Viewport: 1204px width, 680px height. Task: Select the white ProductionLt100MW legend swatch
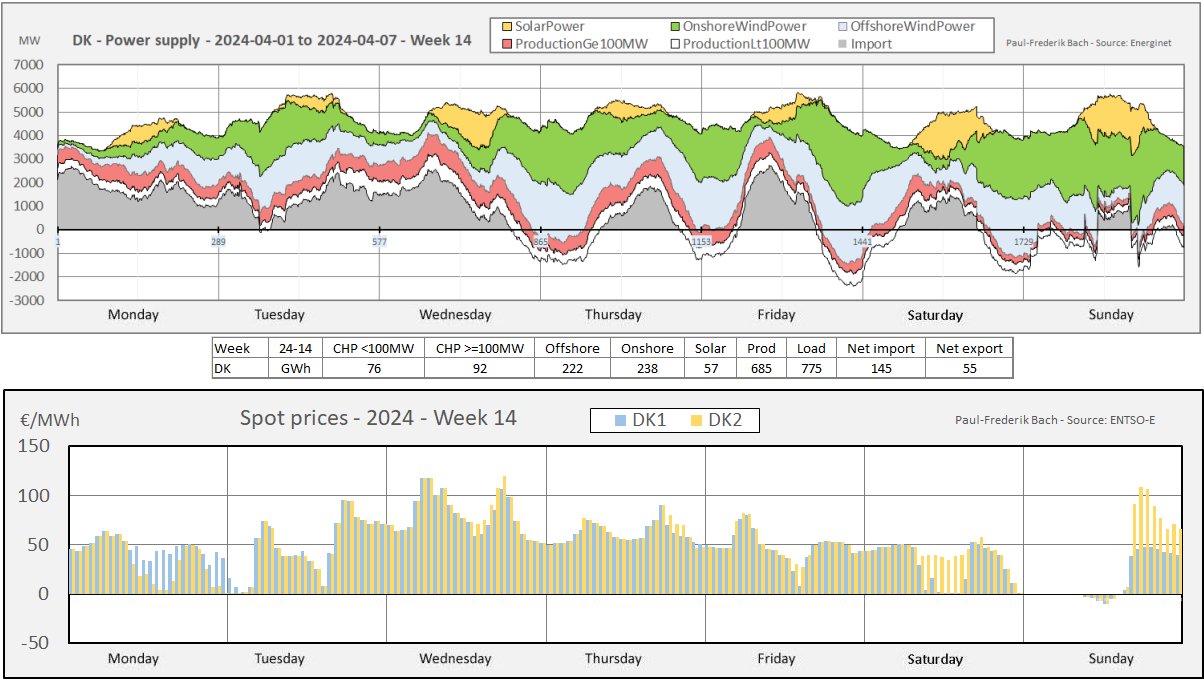(674, 44)
